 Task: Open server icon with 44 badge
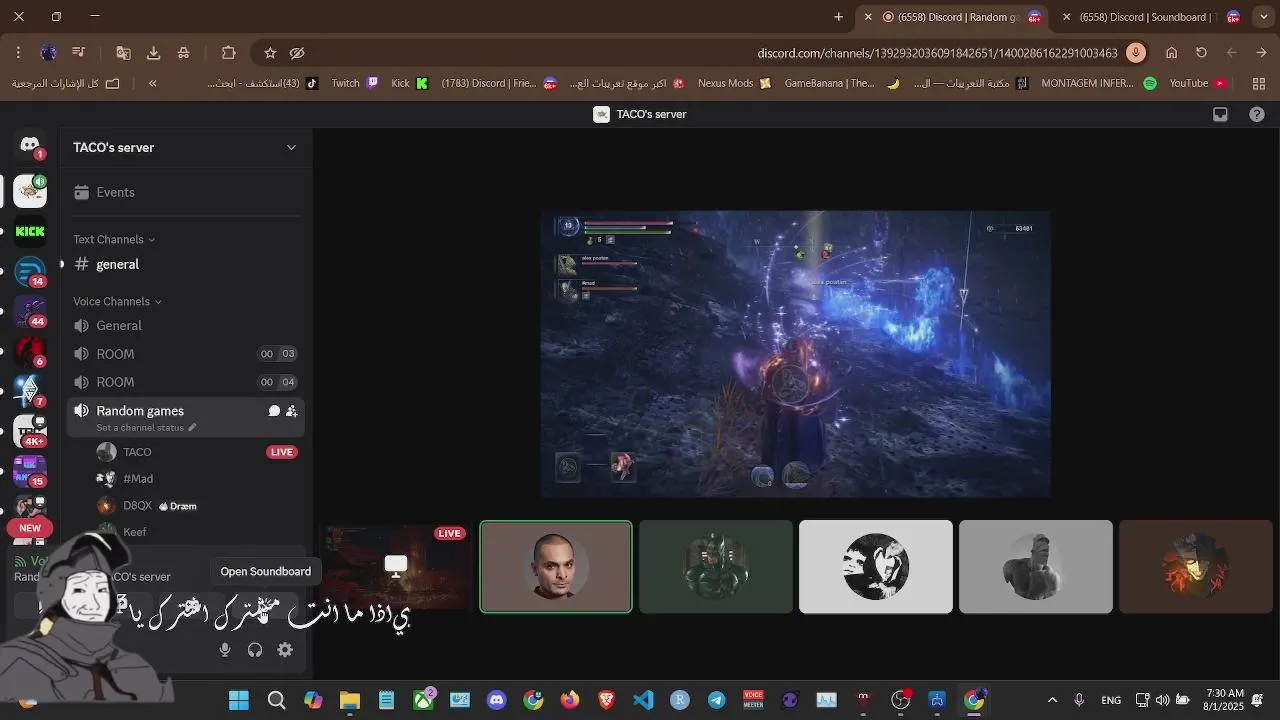tap(30, 311)
